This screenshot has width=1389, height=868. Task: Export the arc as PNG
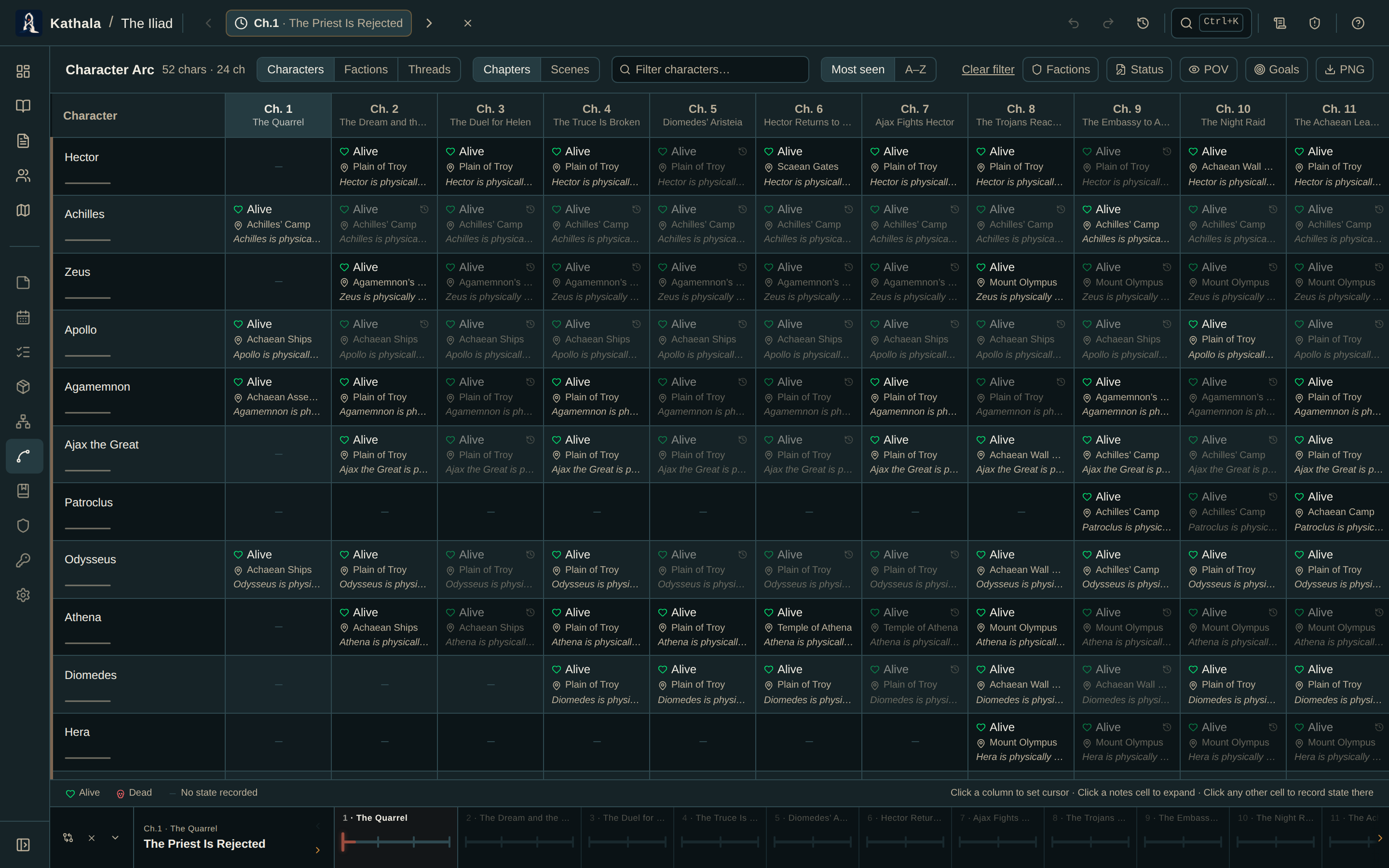tap(1344, 69)
